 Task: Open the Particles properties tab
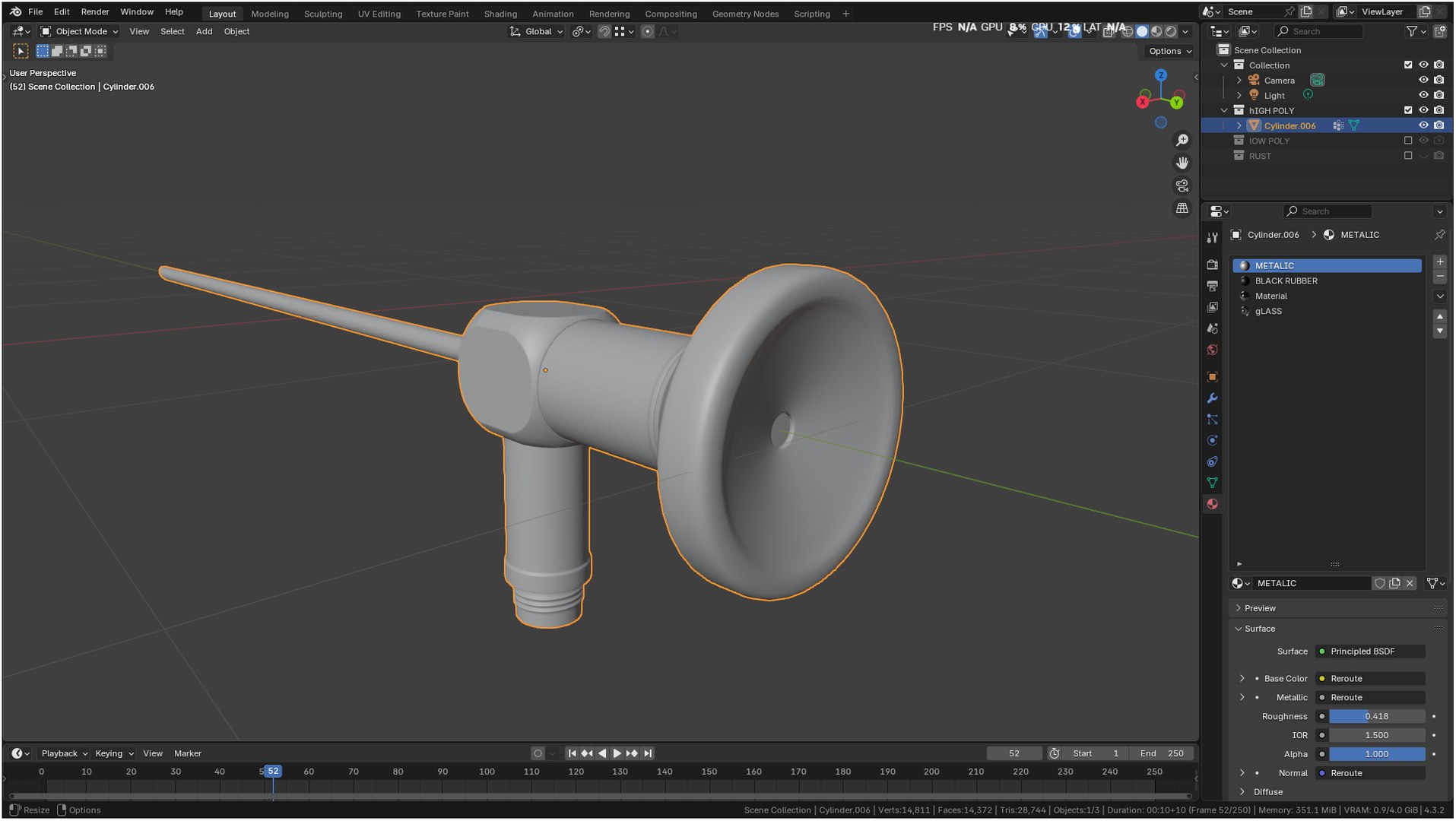(x=1213, y=420)
